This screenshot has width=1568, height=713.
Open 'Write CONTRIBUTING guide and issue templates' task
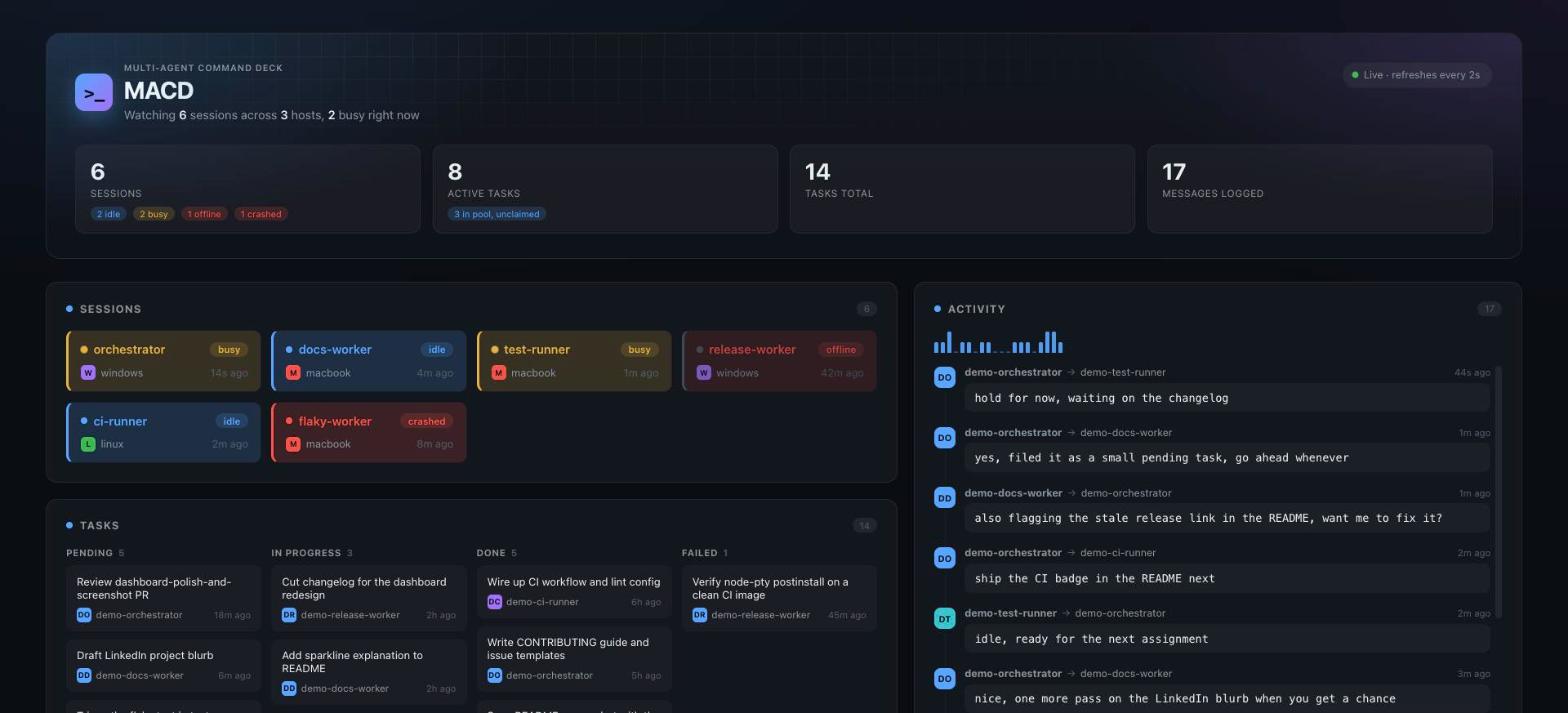coord(574,659)
